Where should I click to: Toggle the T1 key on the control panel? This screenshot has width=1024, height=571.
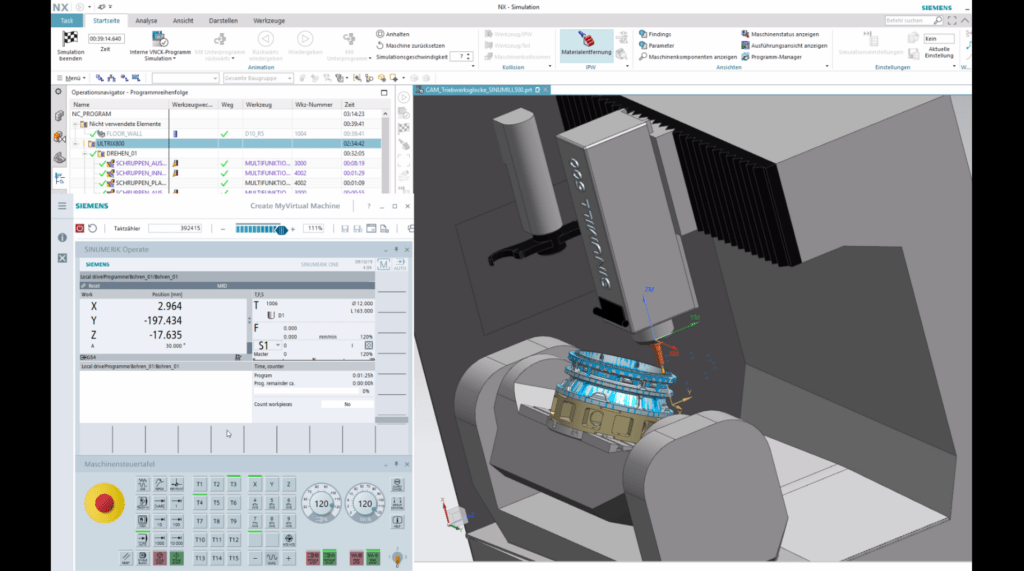(199, 484)
